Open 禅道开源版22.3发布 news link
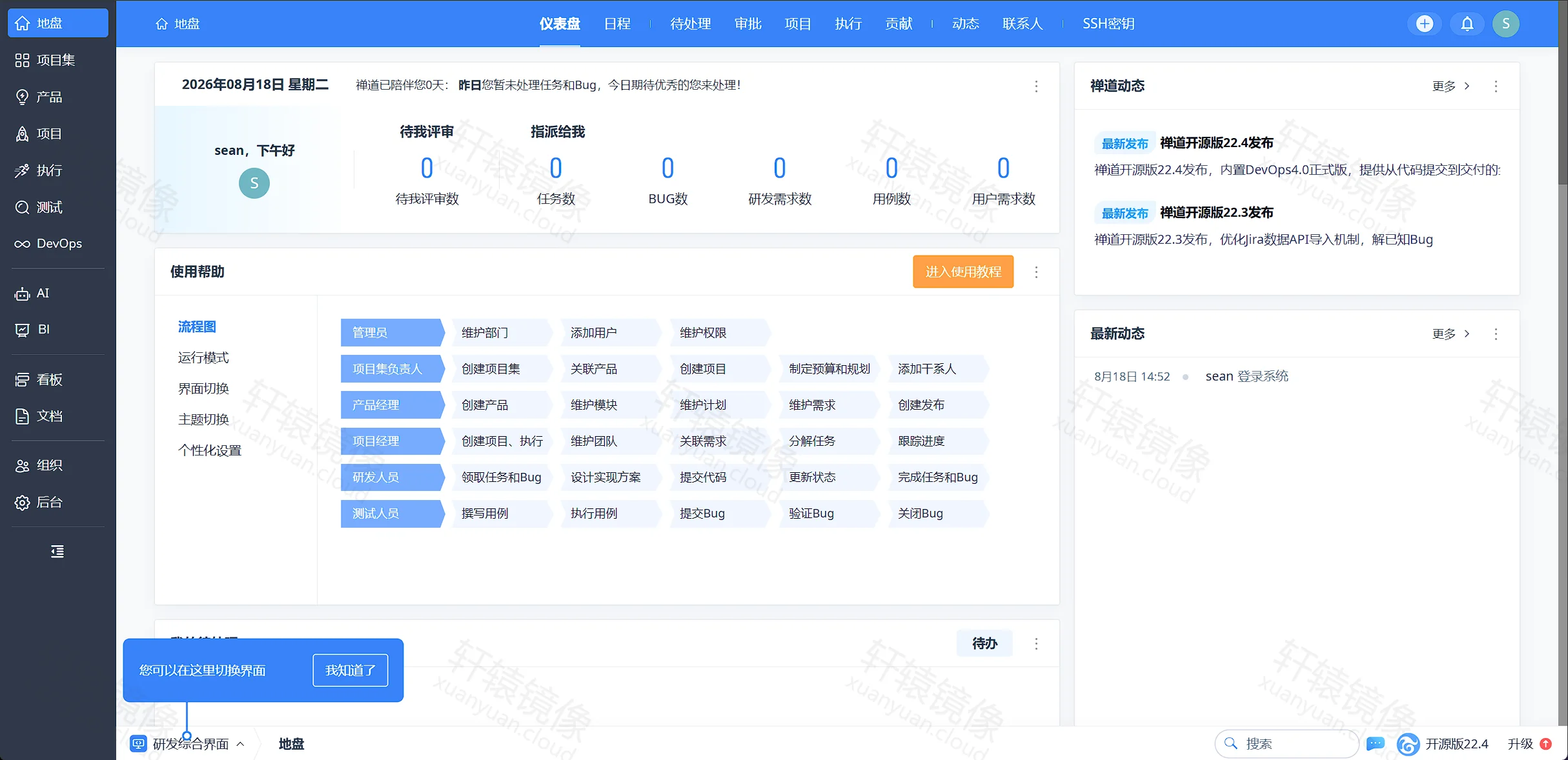The image size is (1568, 760). click(x=1216, y=212)
